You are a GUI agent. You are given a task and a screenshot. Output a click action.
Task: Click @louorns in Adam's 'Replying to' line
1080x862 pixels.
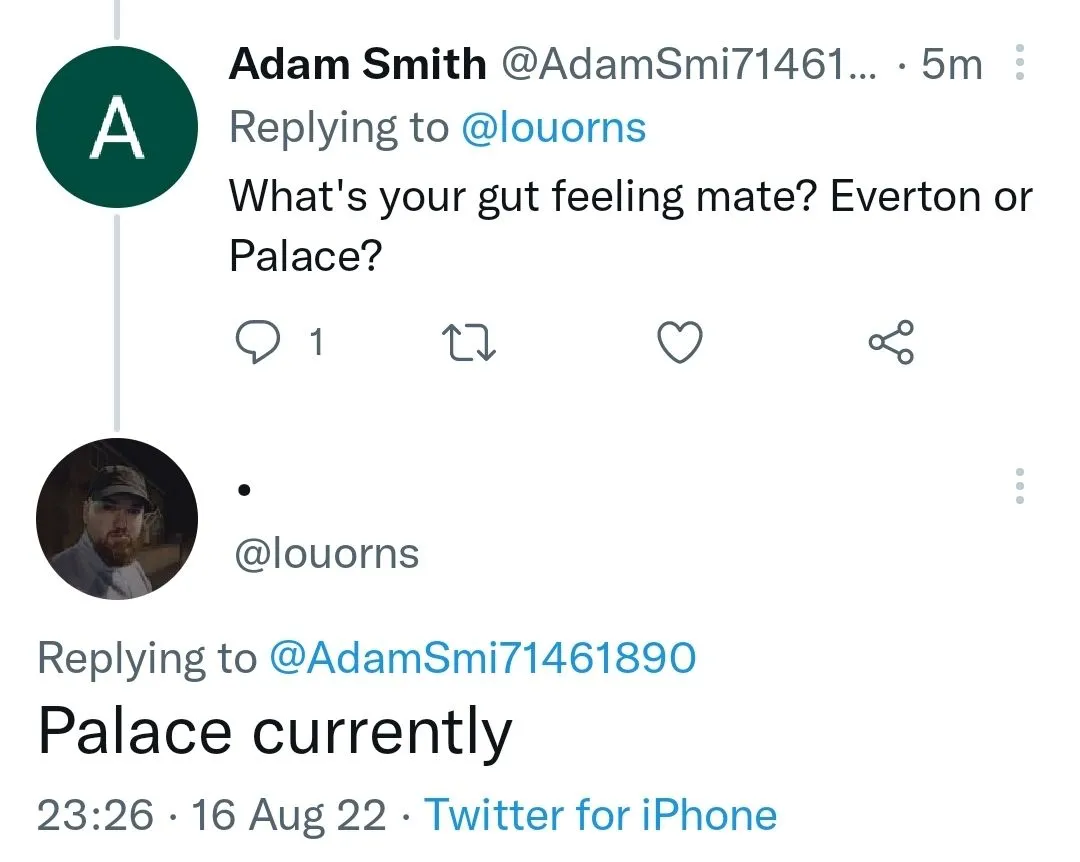click(553, 128)
